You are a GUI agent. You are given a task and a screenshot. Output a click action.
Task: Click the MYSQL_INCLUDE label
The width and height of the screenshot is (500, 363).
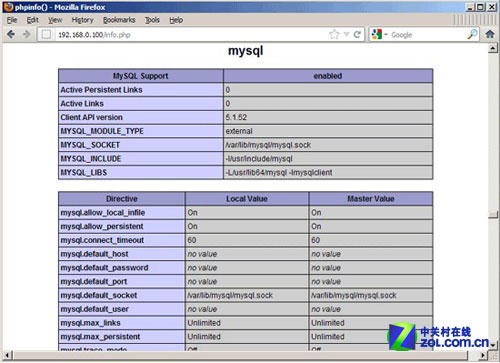[91, 159]
